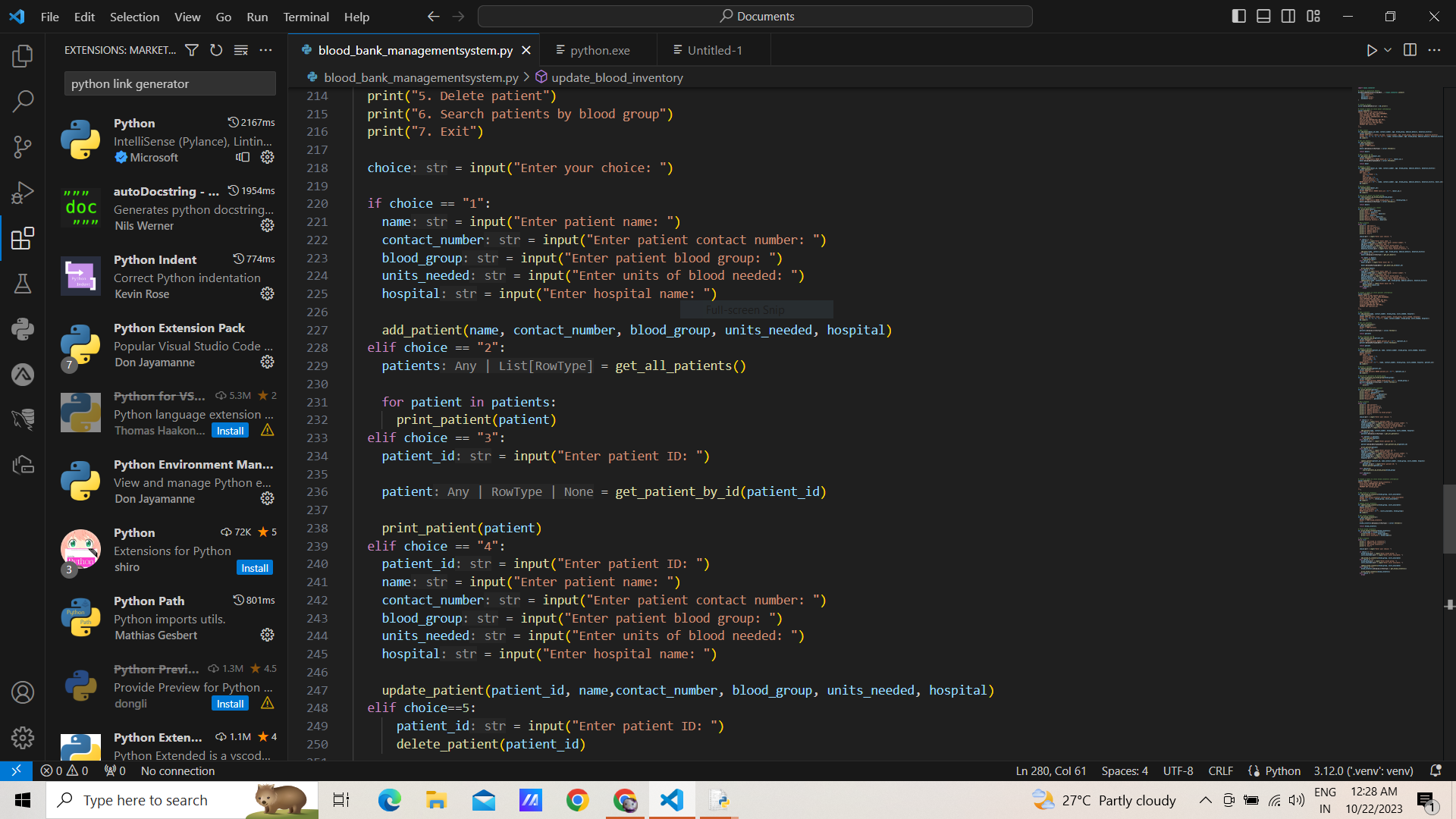This screenshot has width=1456, height=819.
Task: Open Views and More Actions in extensions
Action: pos(265,50)
